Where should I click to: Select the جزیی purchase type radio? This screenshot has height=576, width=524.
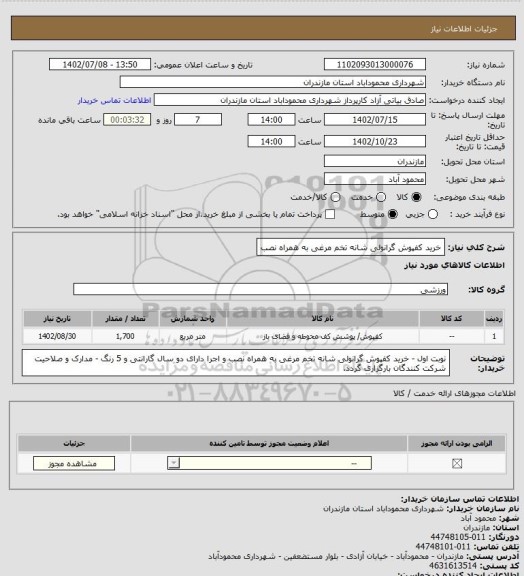pyautogui.click(x=433, y=214)
